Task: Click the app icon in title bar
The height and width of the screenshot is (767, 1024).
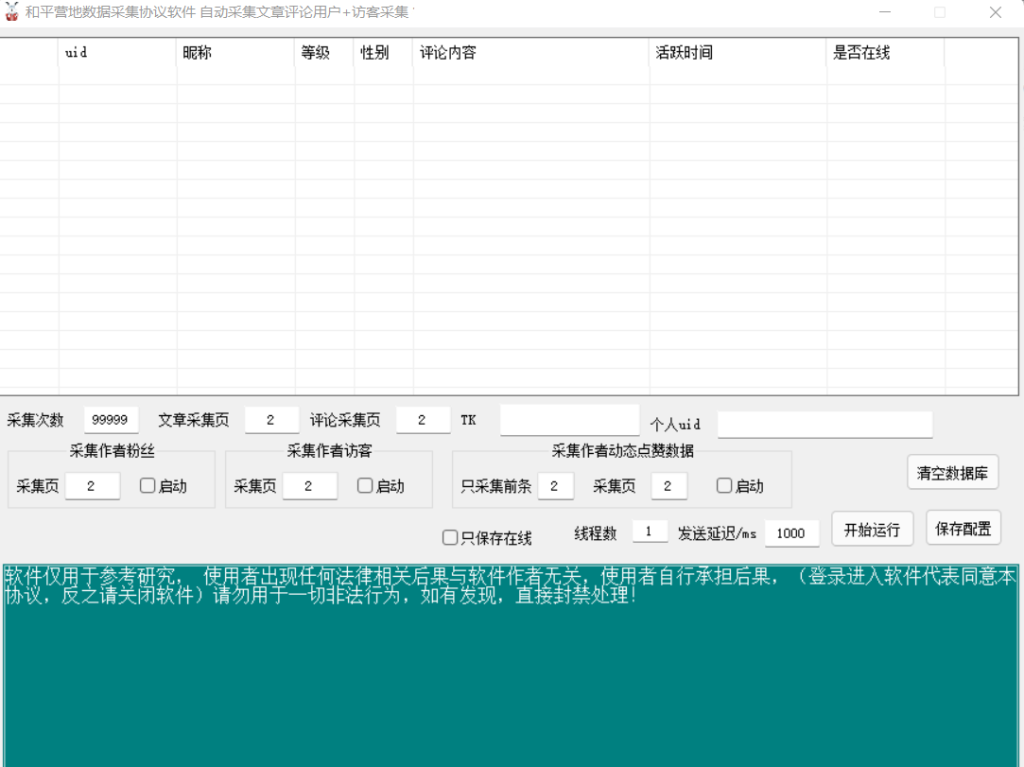Action: pyautogui.click(x=12, y=12)
